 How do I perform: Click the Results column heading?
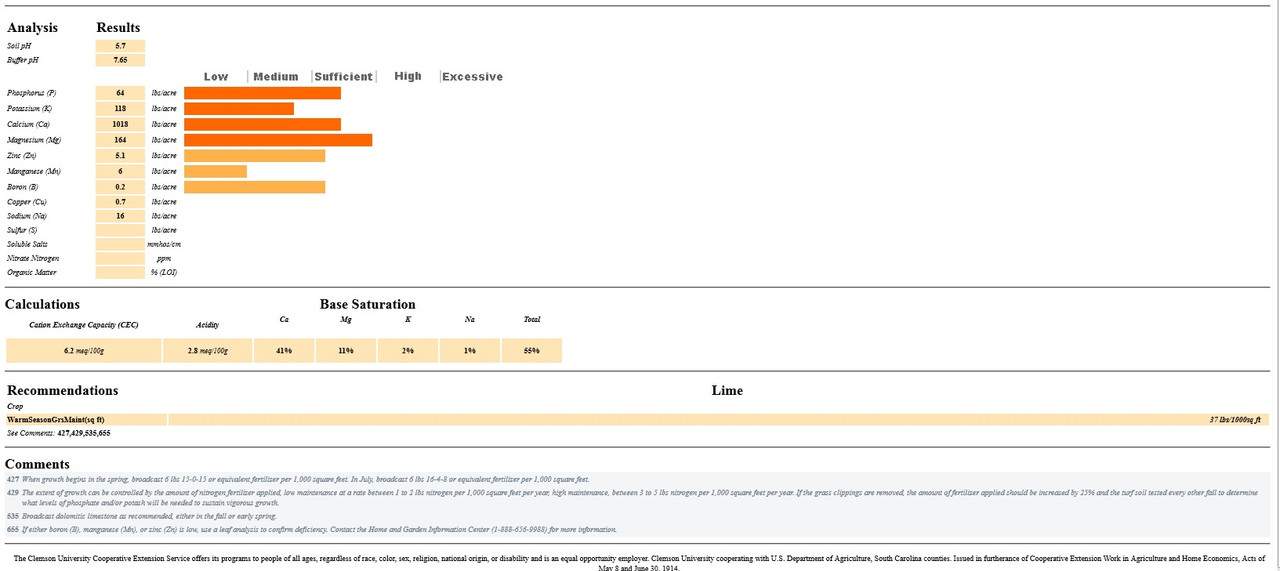(x=118, y=28)
